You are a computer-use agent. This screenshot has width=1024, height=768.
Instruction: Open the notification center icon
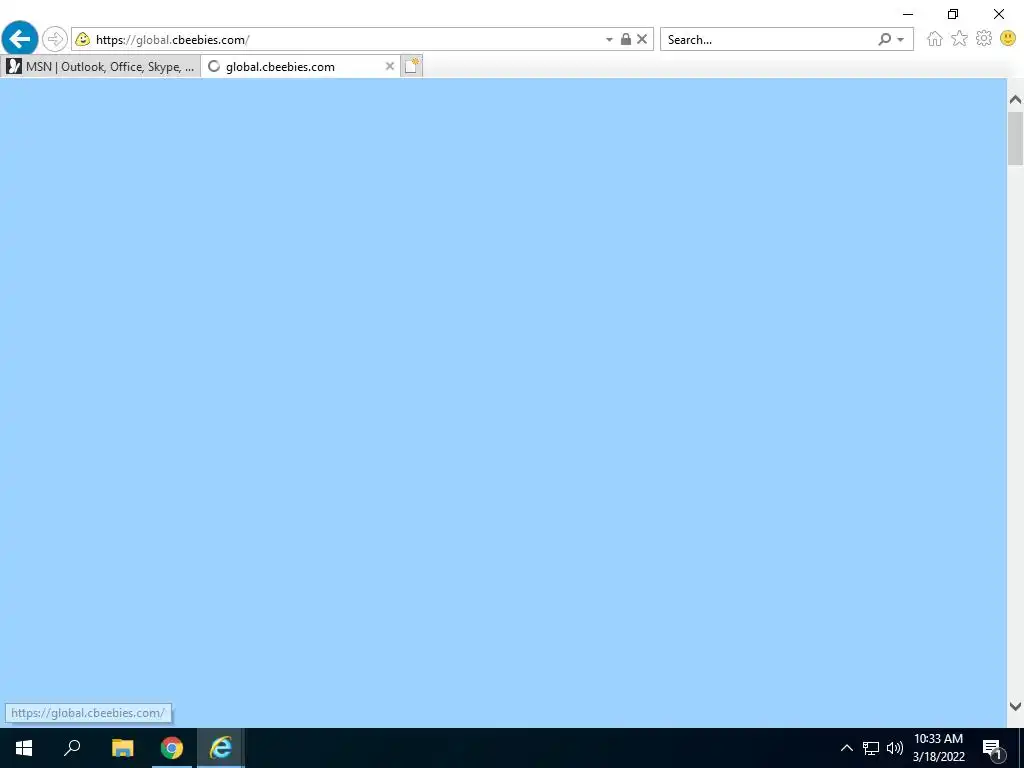(x=993, y=749)
